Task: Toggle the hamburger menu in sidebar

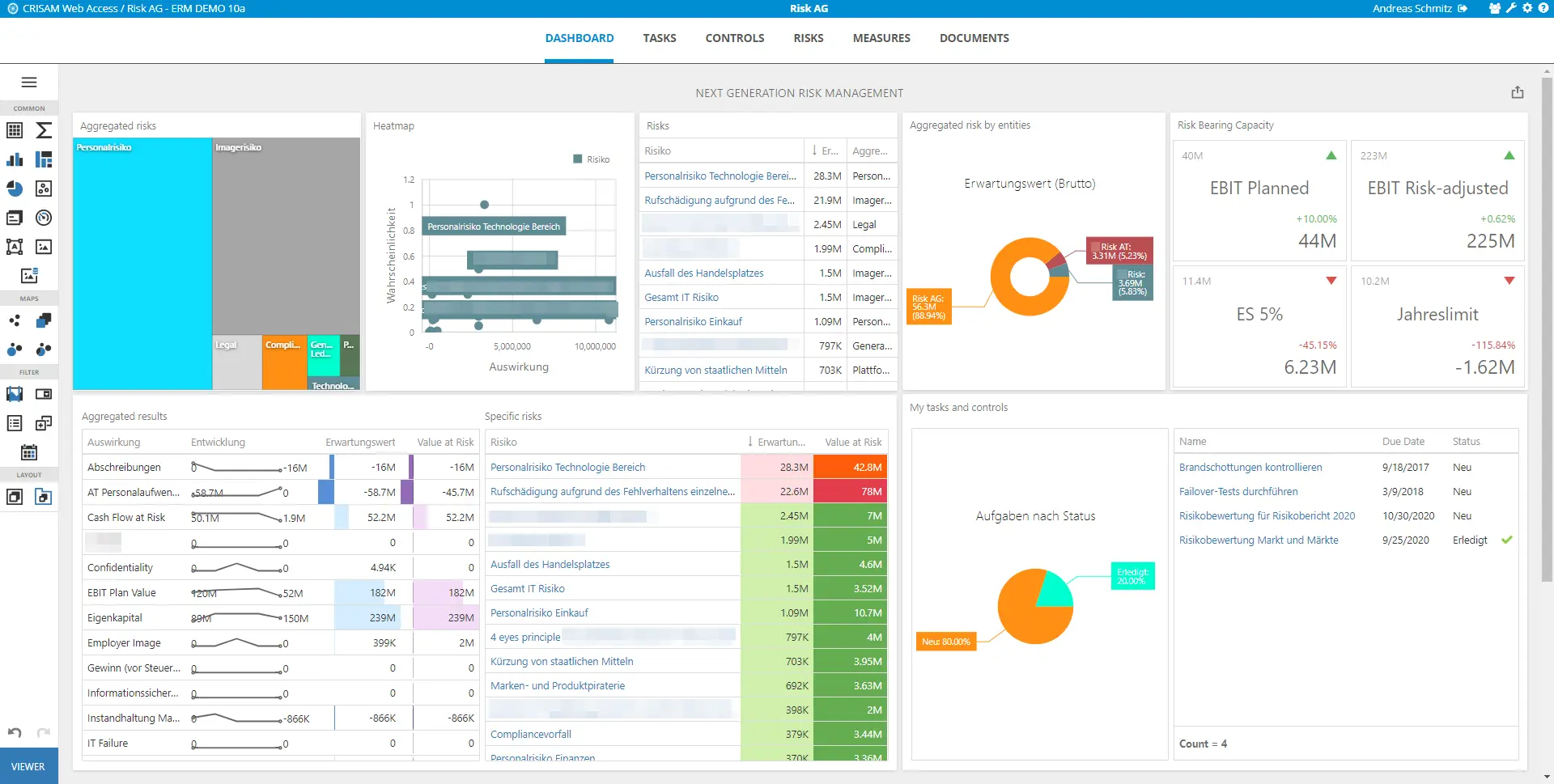Action: (x=29, y=82)
